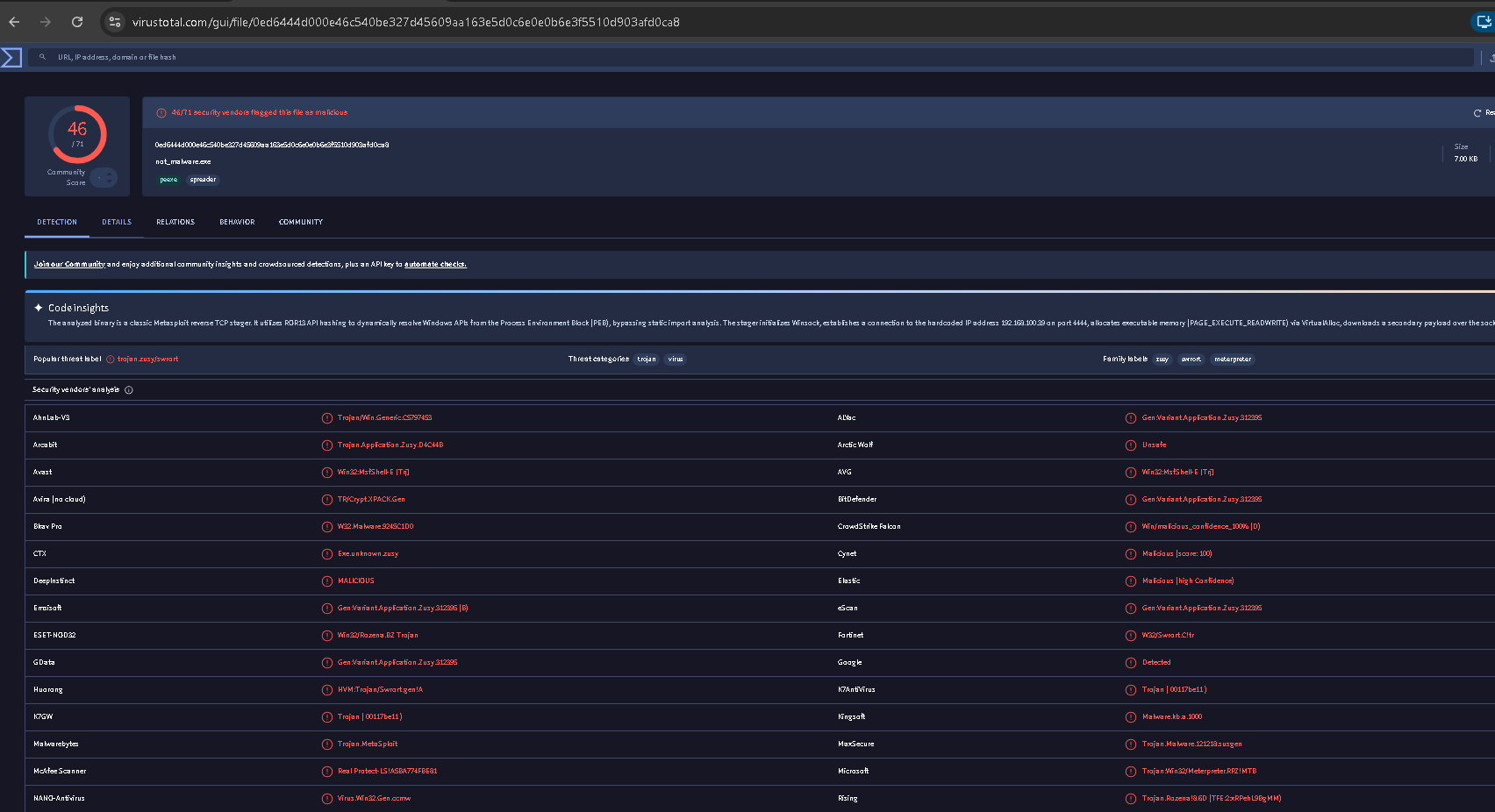Click the alert icon in the Arctic Wolf row
Image resolution: width=1495 pixels, height=812 pixels.
pos(1131,445)
